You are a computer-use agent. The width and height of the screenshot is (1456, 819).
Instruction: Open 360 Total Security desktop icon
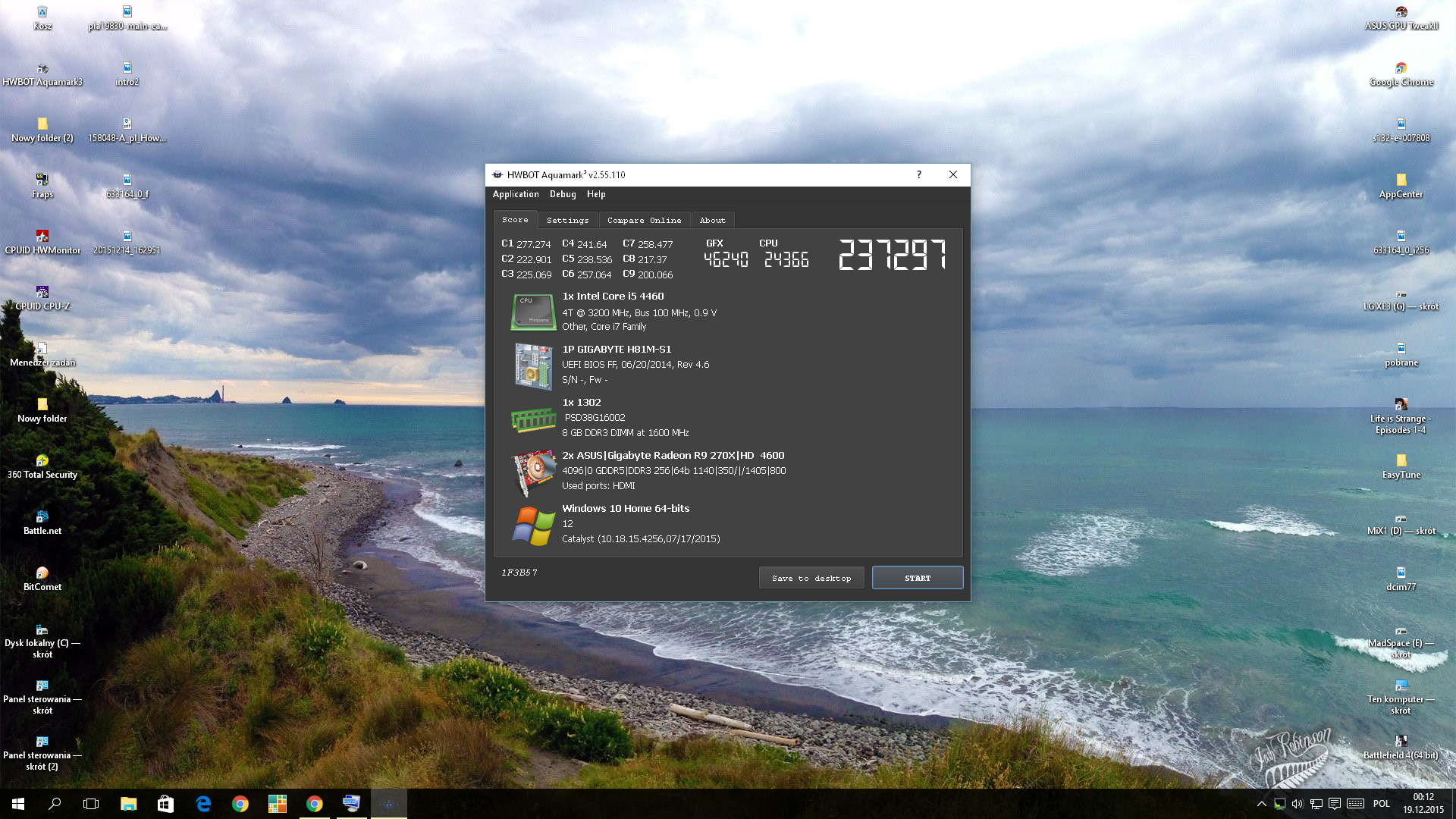click(x=42, y=467)
